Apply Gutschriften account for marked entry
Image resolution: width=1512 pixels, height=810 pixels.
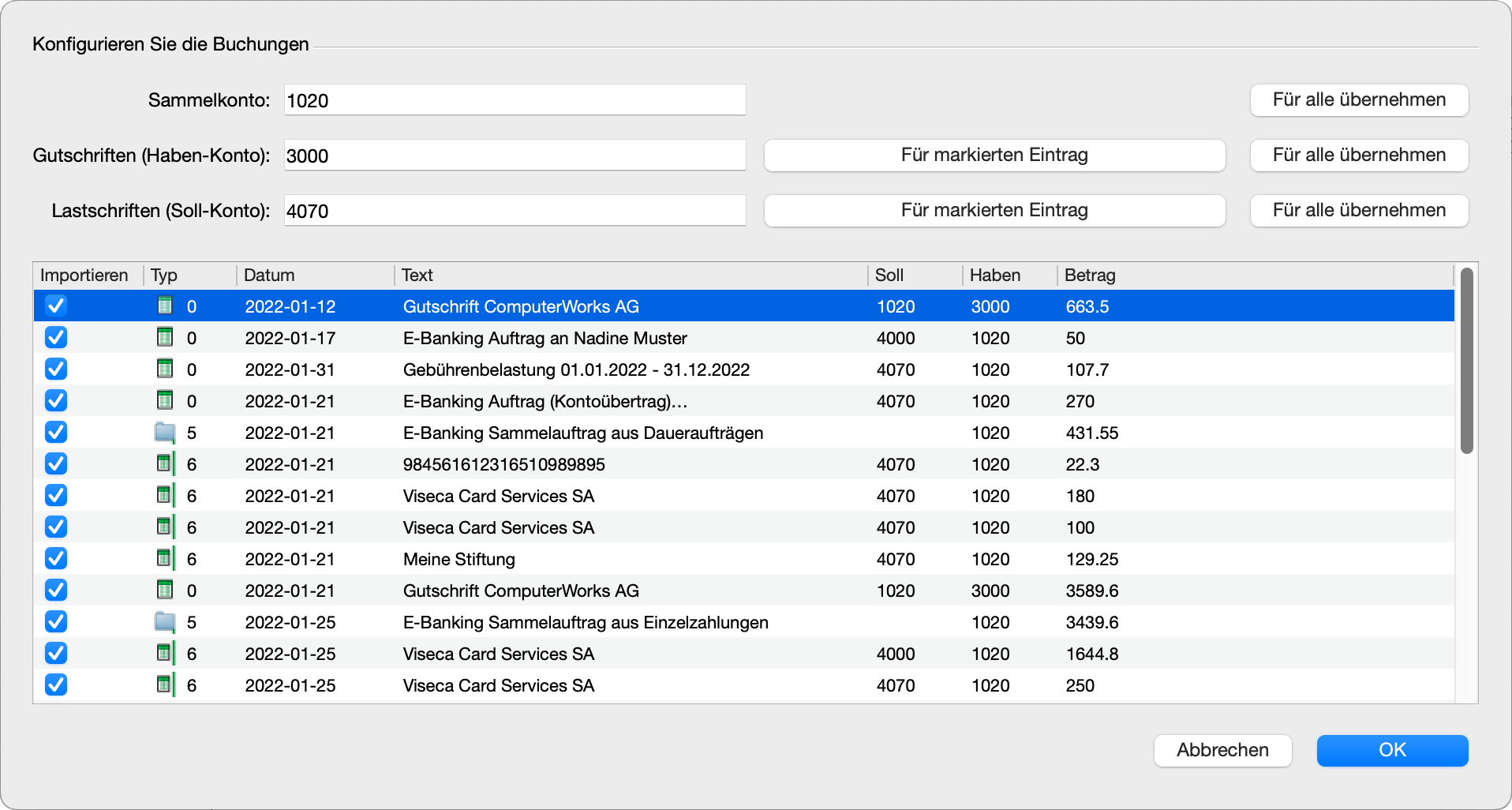click(x=994, y=156)
